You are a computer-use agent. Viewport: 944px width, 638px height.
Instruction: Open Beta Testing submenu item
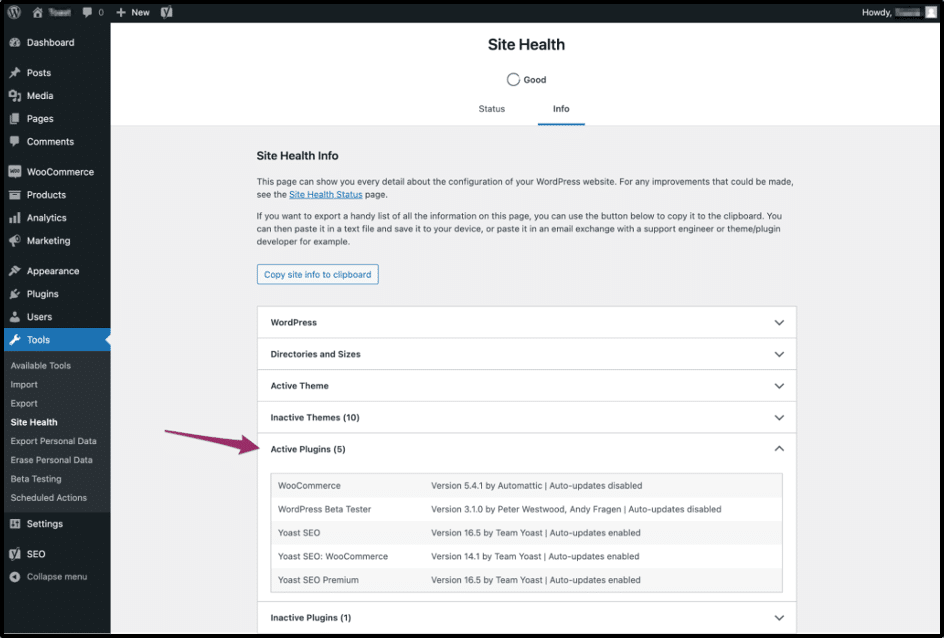click(x=36, y=479)
